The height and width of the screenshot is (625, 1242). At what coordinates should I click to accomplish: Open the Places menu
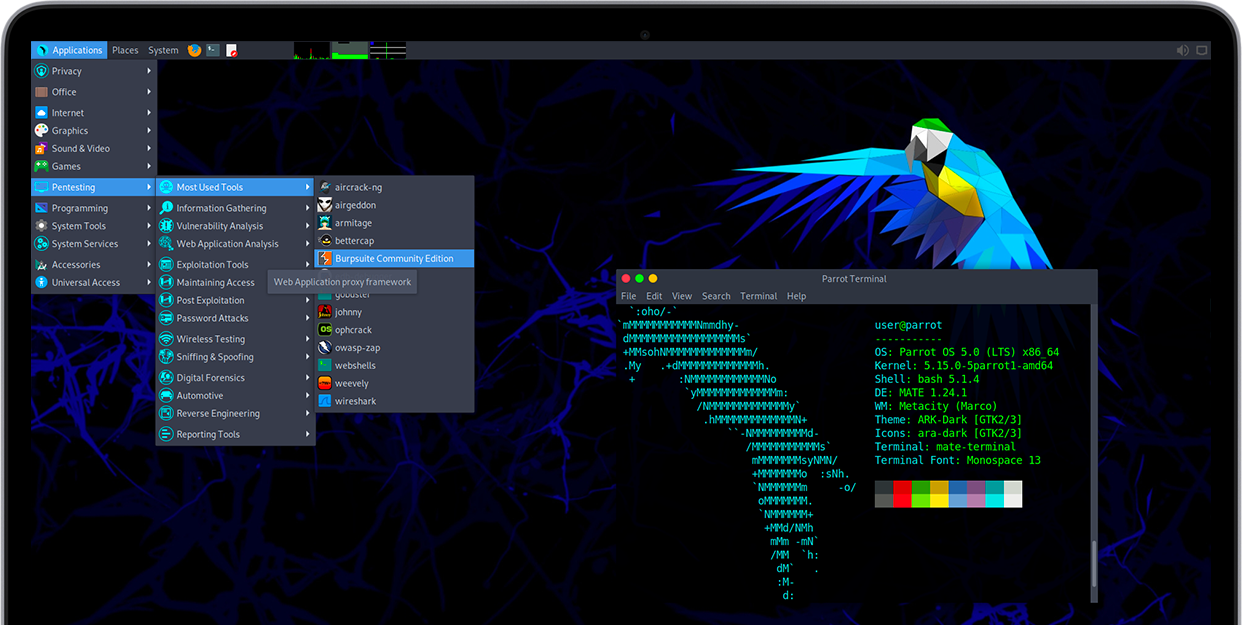[125, 50]
